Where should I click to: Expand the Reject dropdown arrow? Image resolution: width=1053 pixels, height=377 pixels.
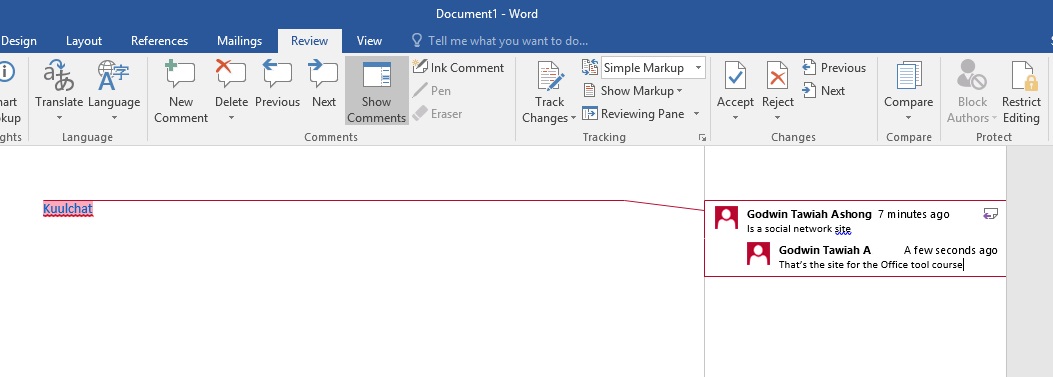tap(778, 118)
